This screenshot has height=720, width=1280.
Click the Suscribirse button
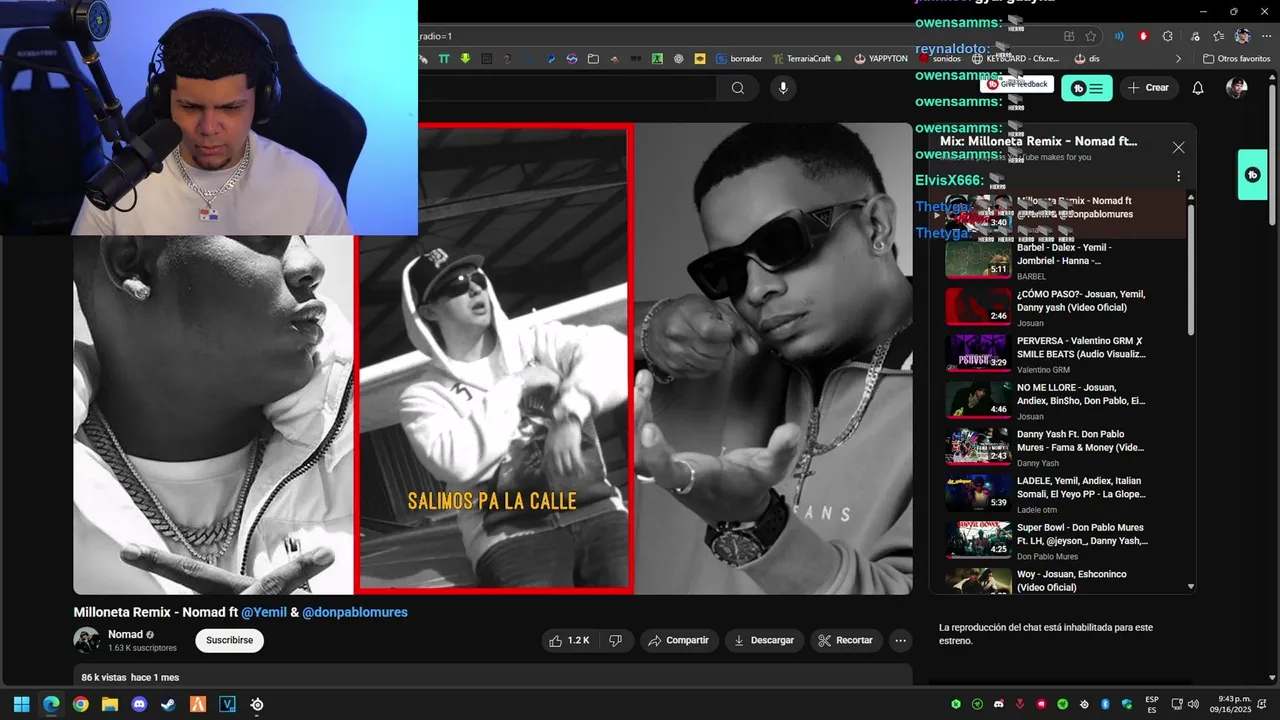(229, 640)
